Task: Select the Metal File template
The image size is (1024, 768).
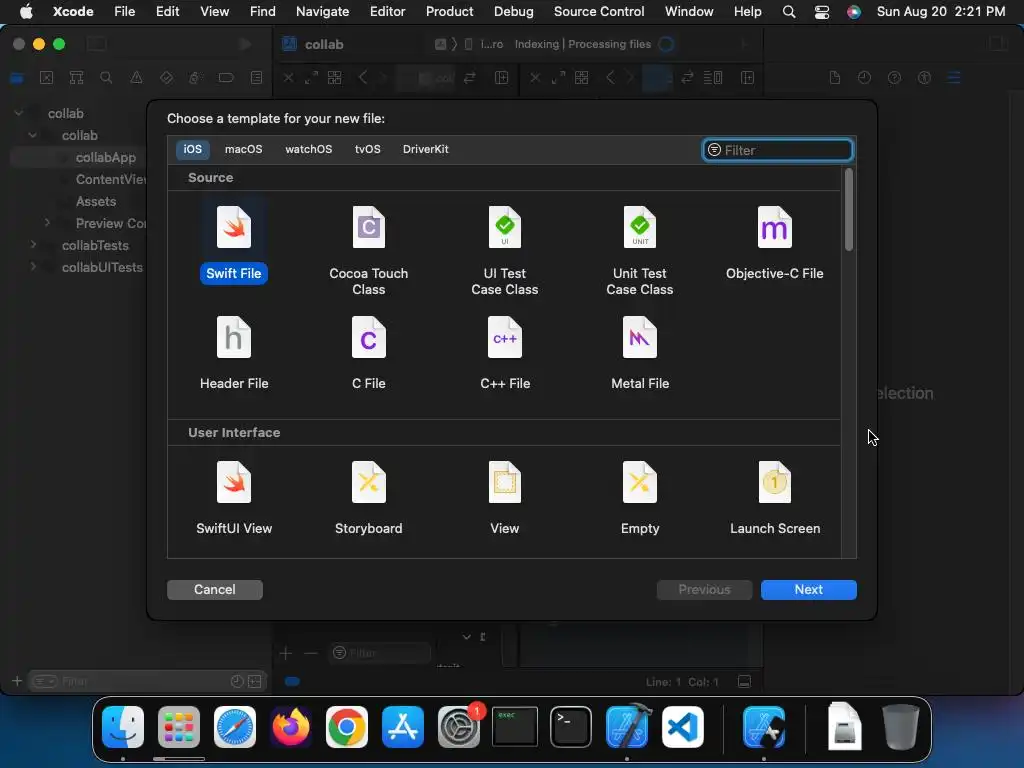Action: (639, 353)
